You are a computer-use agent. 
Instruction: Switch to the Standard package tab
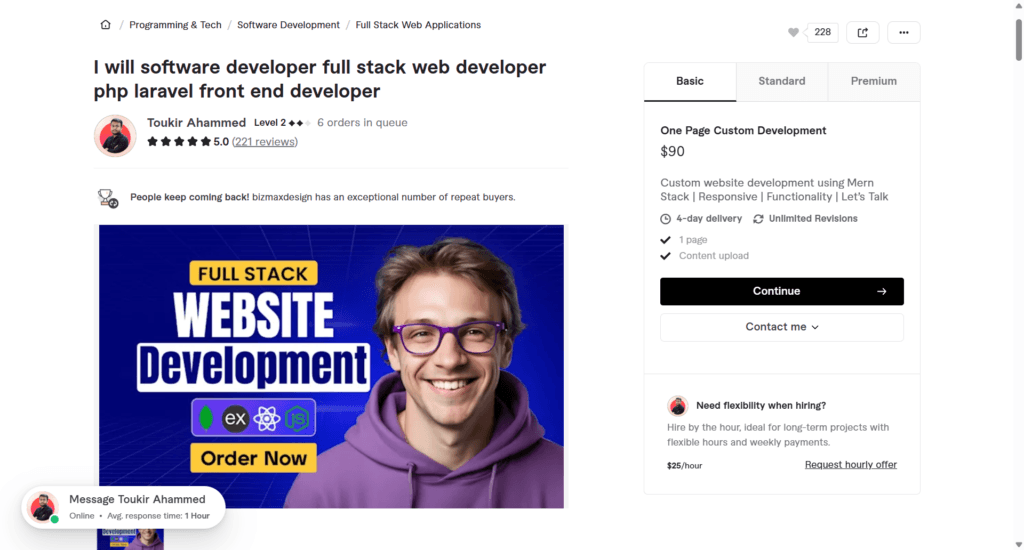[782, 82]
